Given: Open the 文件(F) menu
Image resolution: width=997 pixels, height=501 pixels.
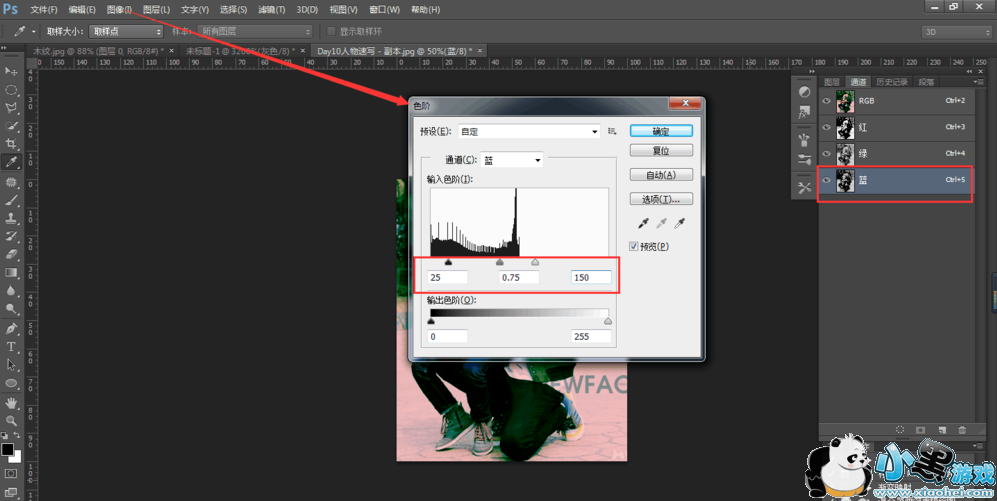Looking at the screenshot, I should (43, 10).
